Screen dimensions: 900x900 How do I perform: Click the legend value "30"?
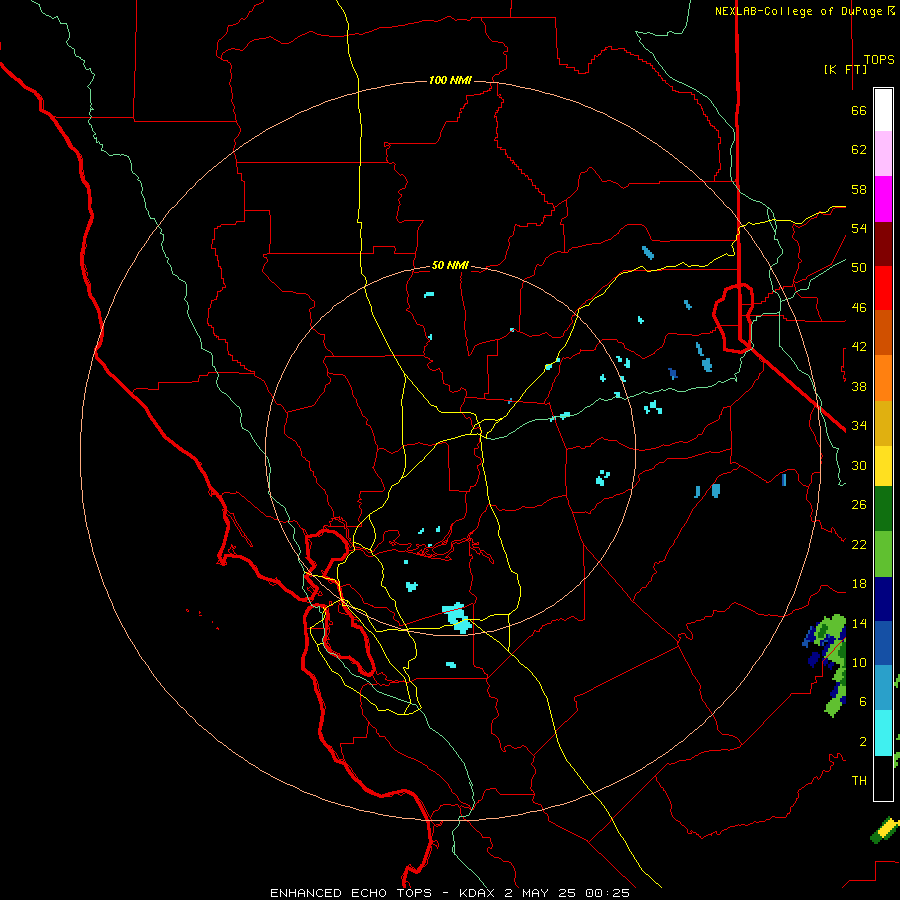tap(859, 465)
